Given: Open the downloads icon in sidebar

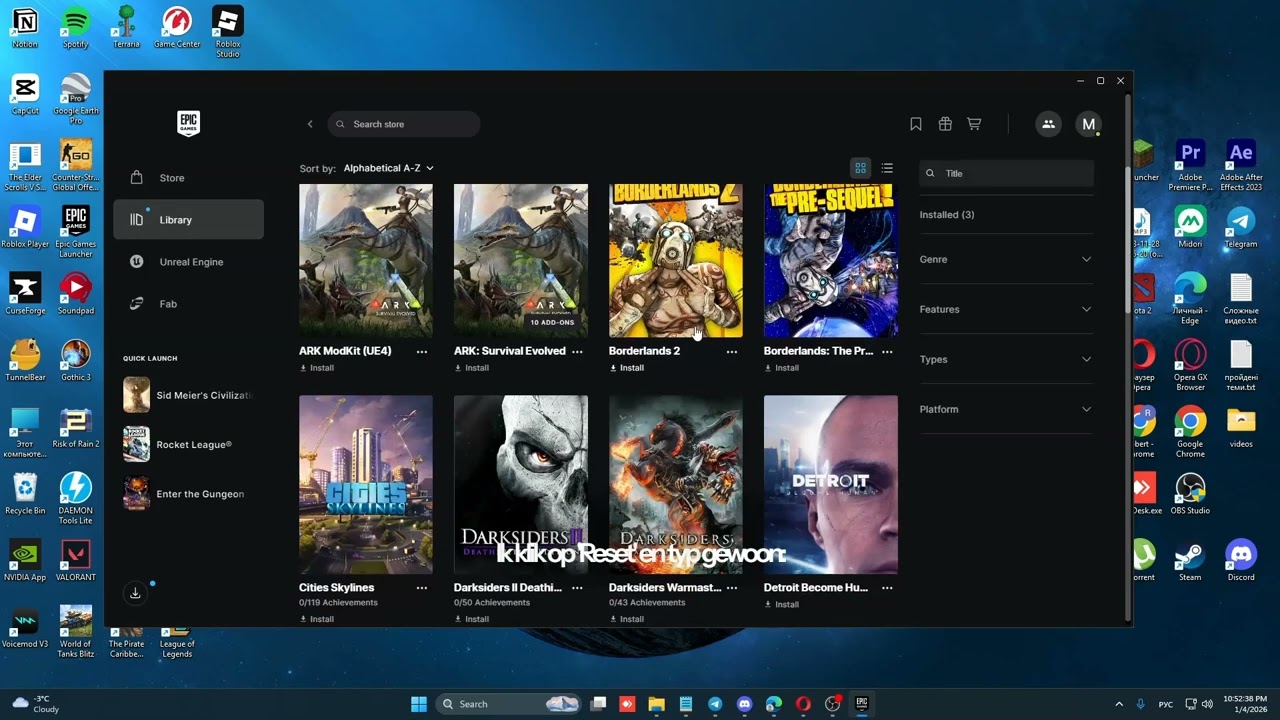Looking at the screenshot, I should click(x=135, y=593).
